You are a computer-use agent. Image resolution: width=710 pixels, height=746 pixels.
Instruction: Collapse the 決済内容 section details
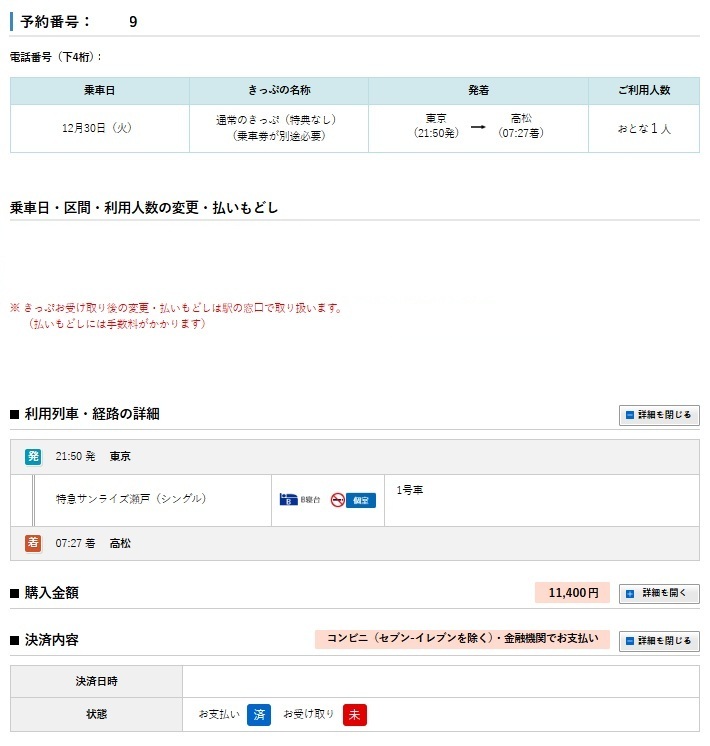pos(659,641)
